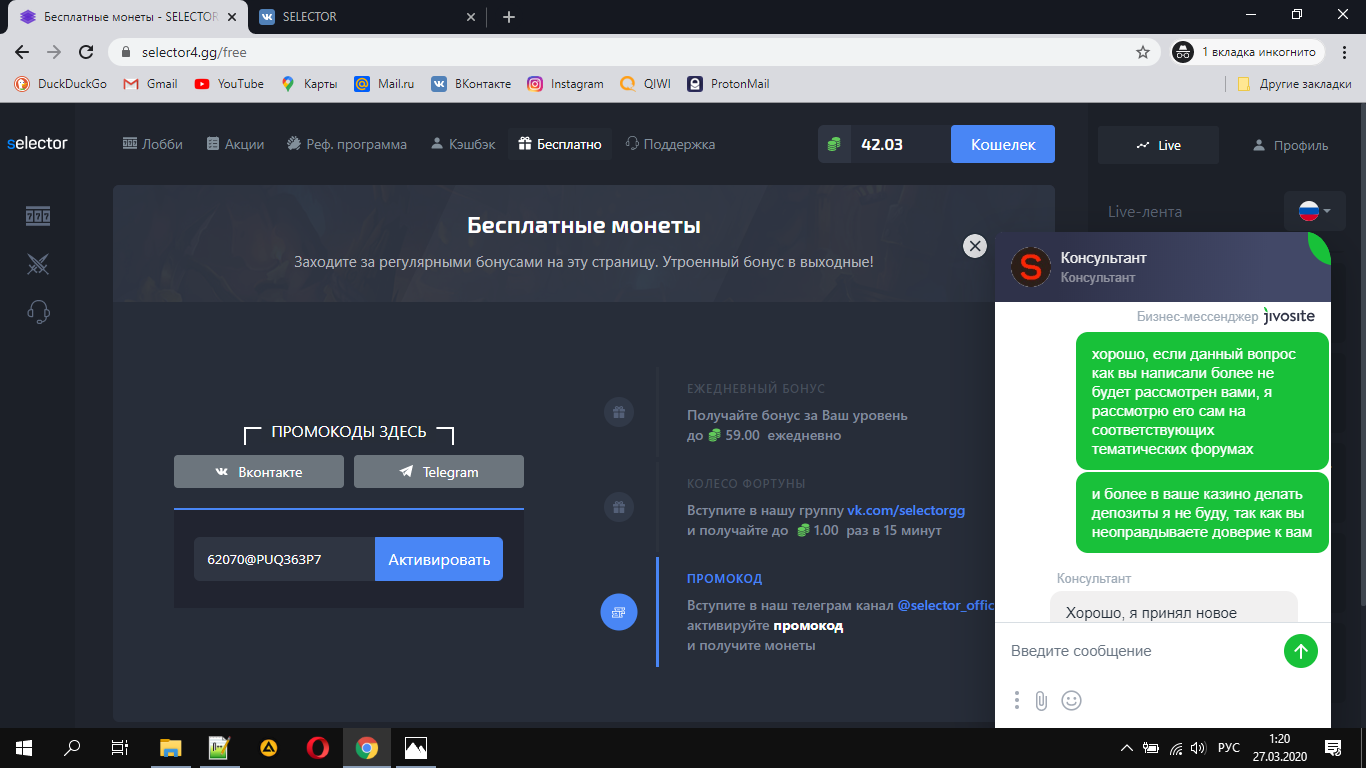The width and height of the screenshot is (1366, 768).
Task: Open the Кэшбэк section
Action: [463, 144]
